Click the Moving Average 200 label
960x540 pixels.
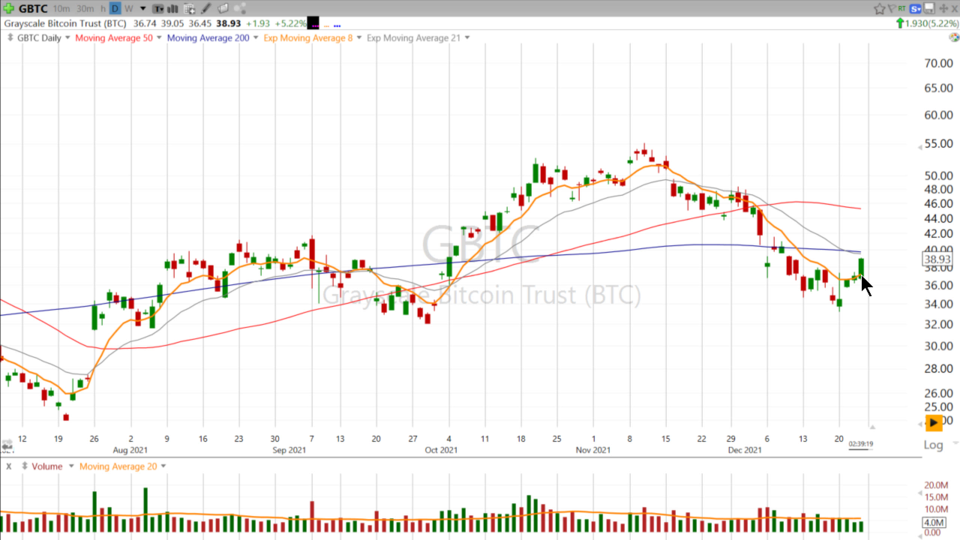[208, 38]
